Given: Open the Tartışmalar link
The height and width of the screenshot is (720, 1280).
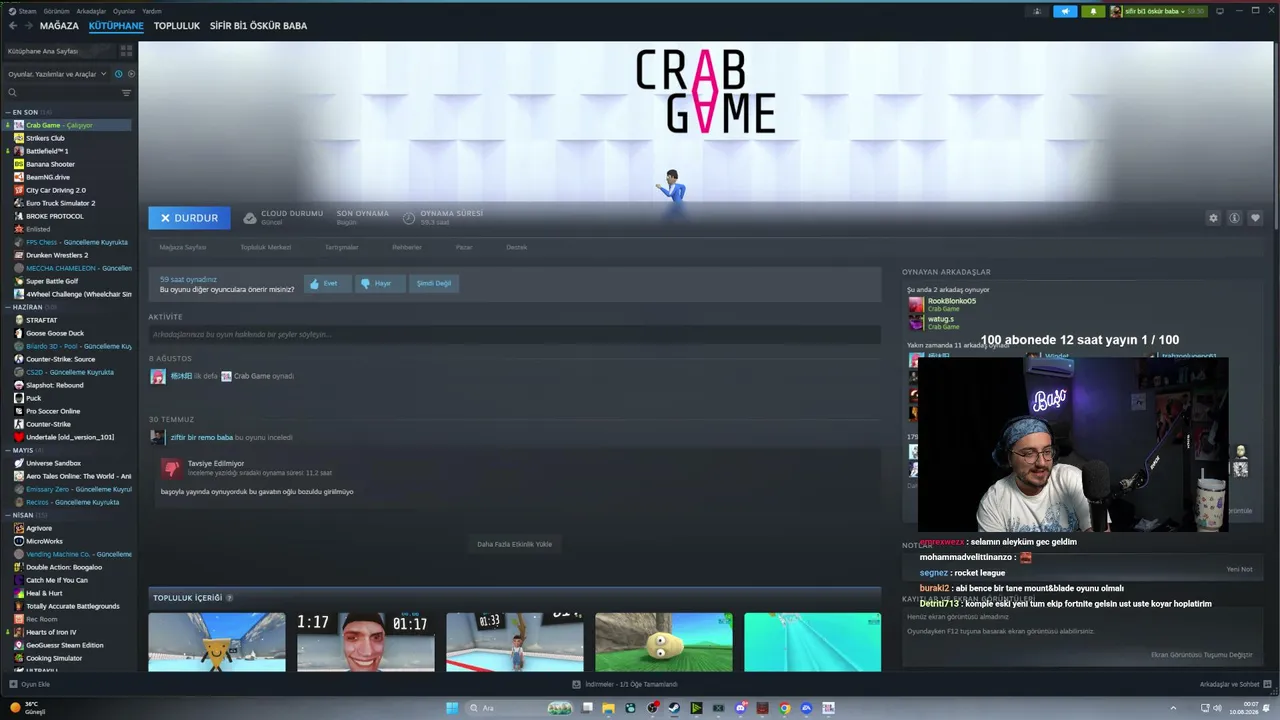Looking at the screenshot, I should pos(341,247).
